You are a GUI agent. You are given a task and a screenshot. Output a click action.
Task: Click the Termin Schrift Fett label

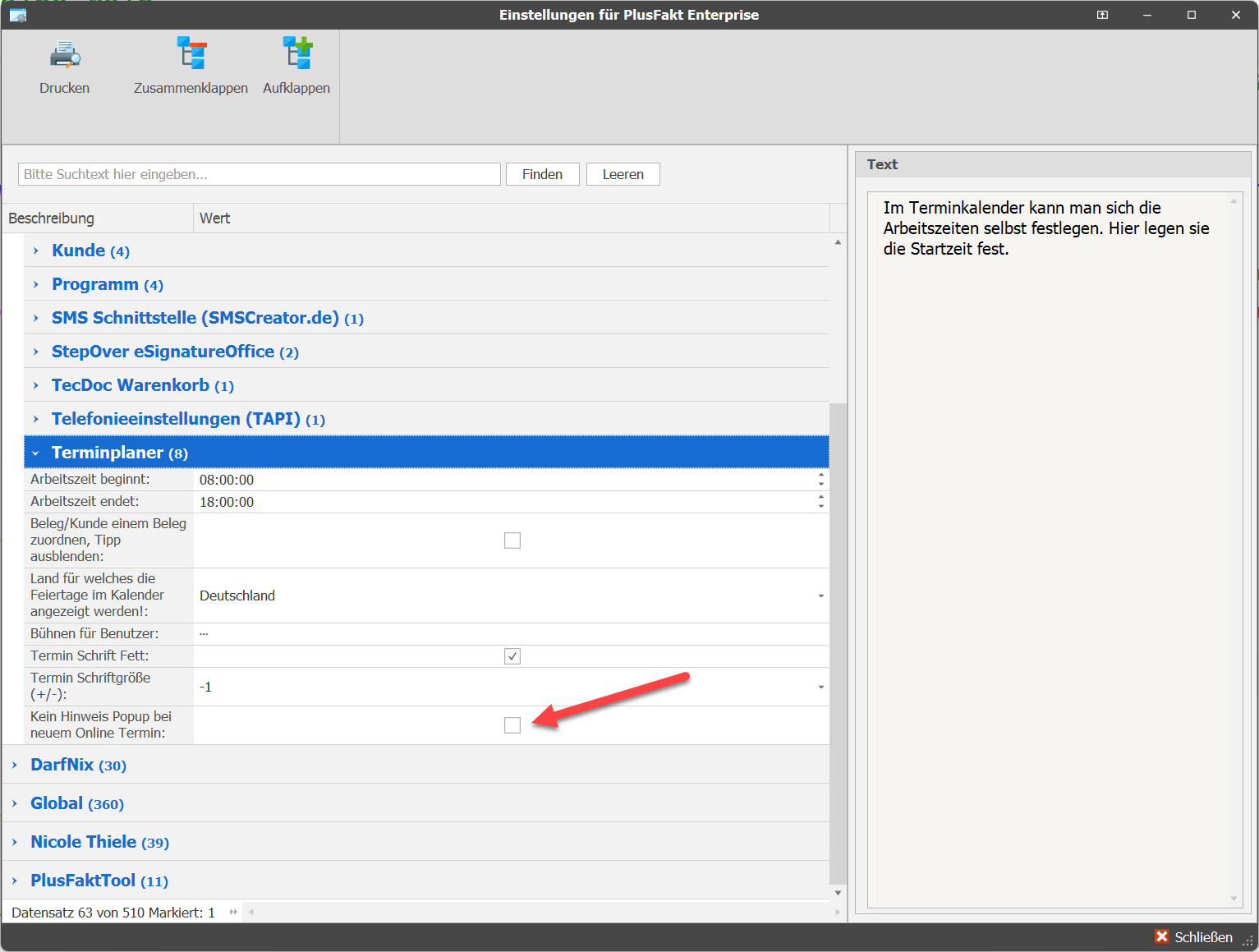(x=90, y=655)
